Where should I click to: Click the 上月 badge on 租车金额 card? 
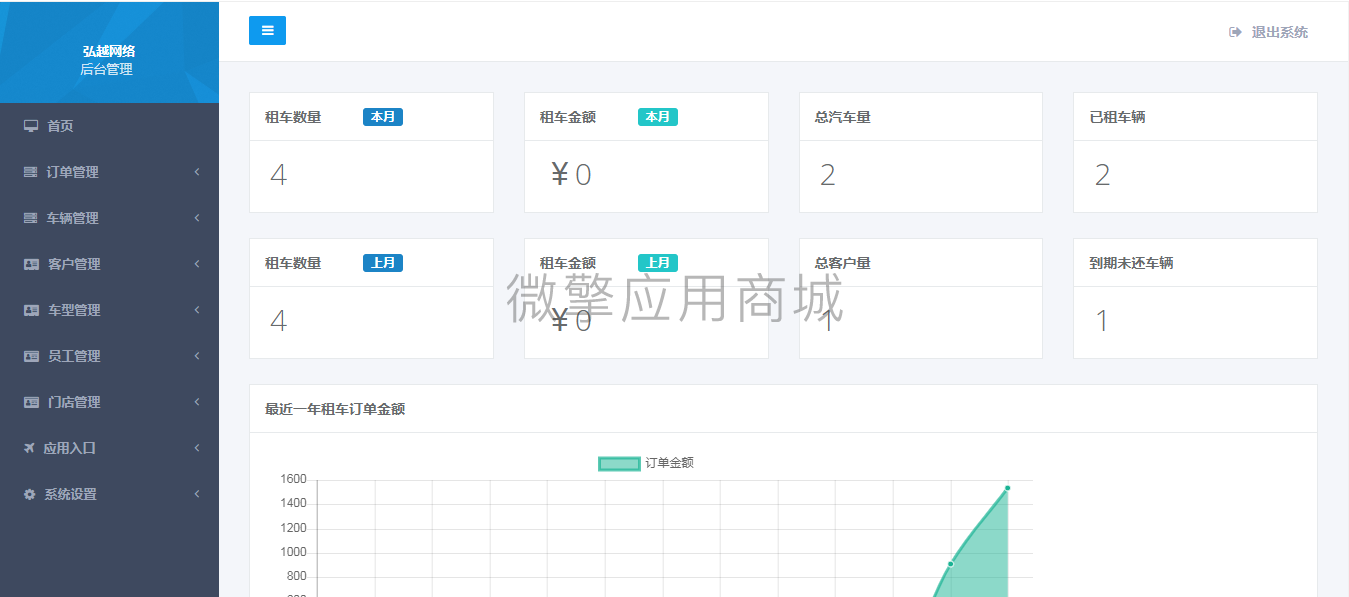coord(658,263)
